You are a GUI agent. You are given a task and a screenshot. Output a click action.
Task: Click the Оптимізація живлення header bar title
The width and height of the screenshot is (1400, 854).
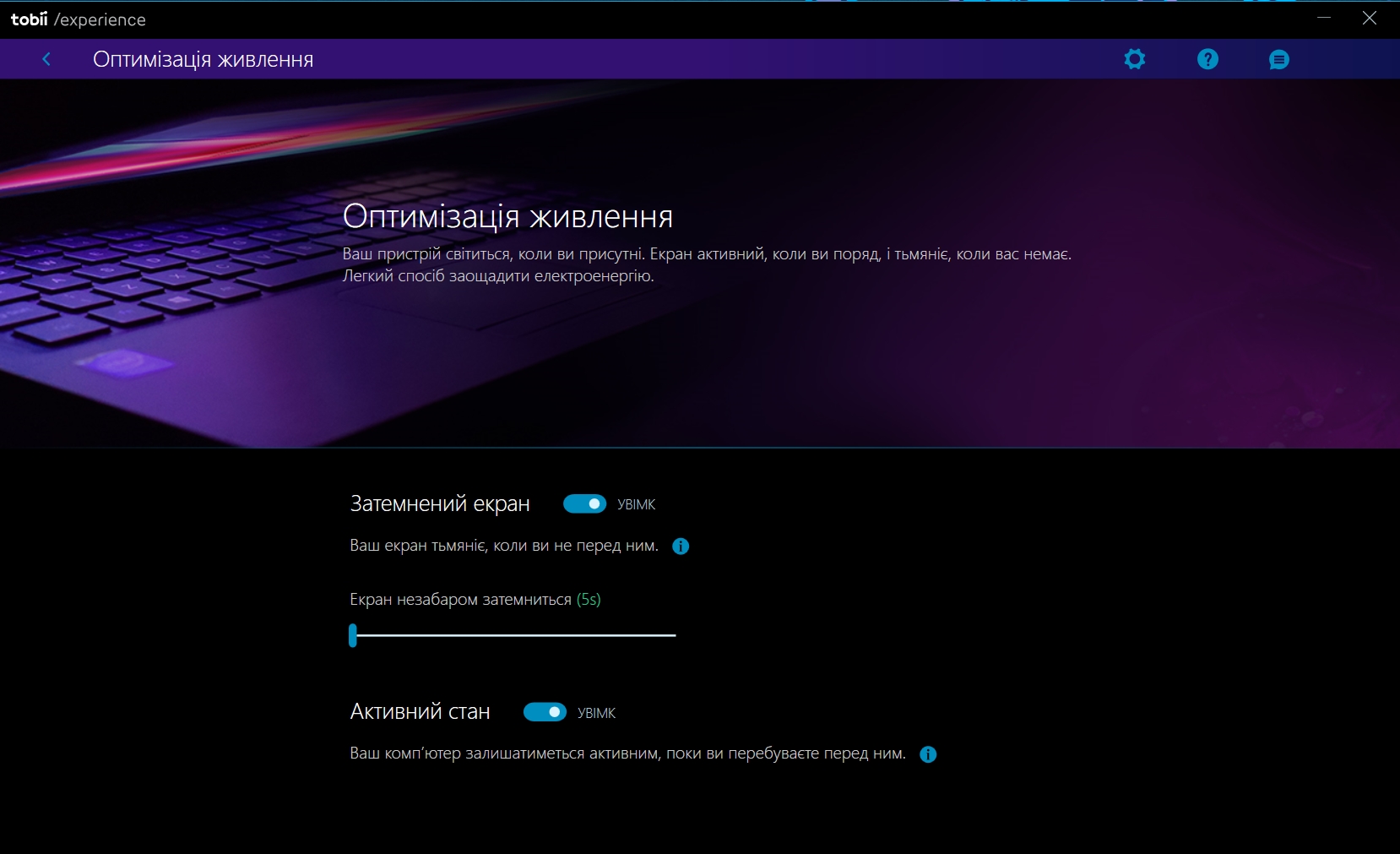pyautogui.click(x=203, y=60)
